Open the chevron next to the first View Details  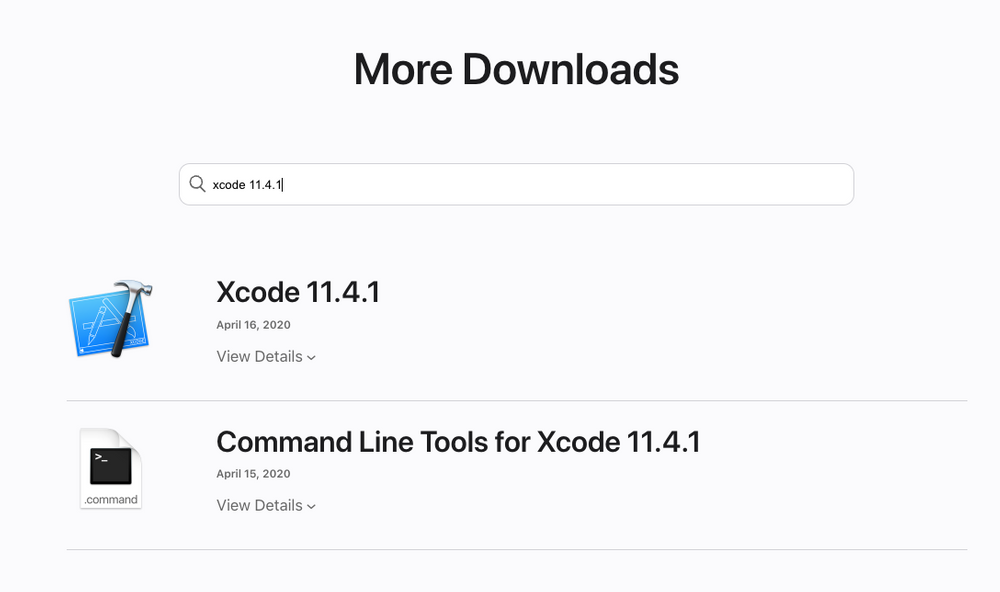[310, 357]
